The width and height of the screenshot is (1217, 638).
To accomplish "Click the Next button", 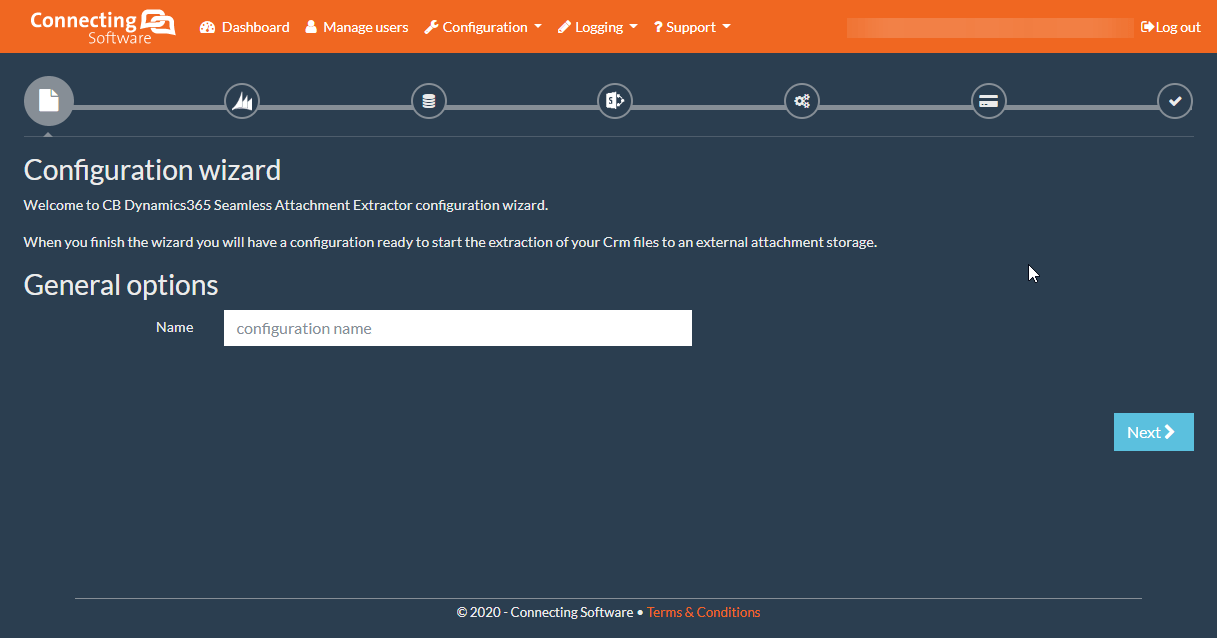I will pos(1154,432).
